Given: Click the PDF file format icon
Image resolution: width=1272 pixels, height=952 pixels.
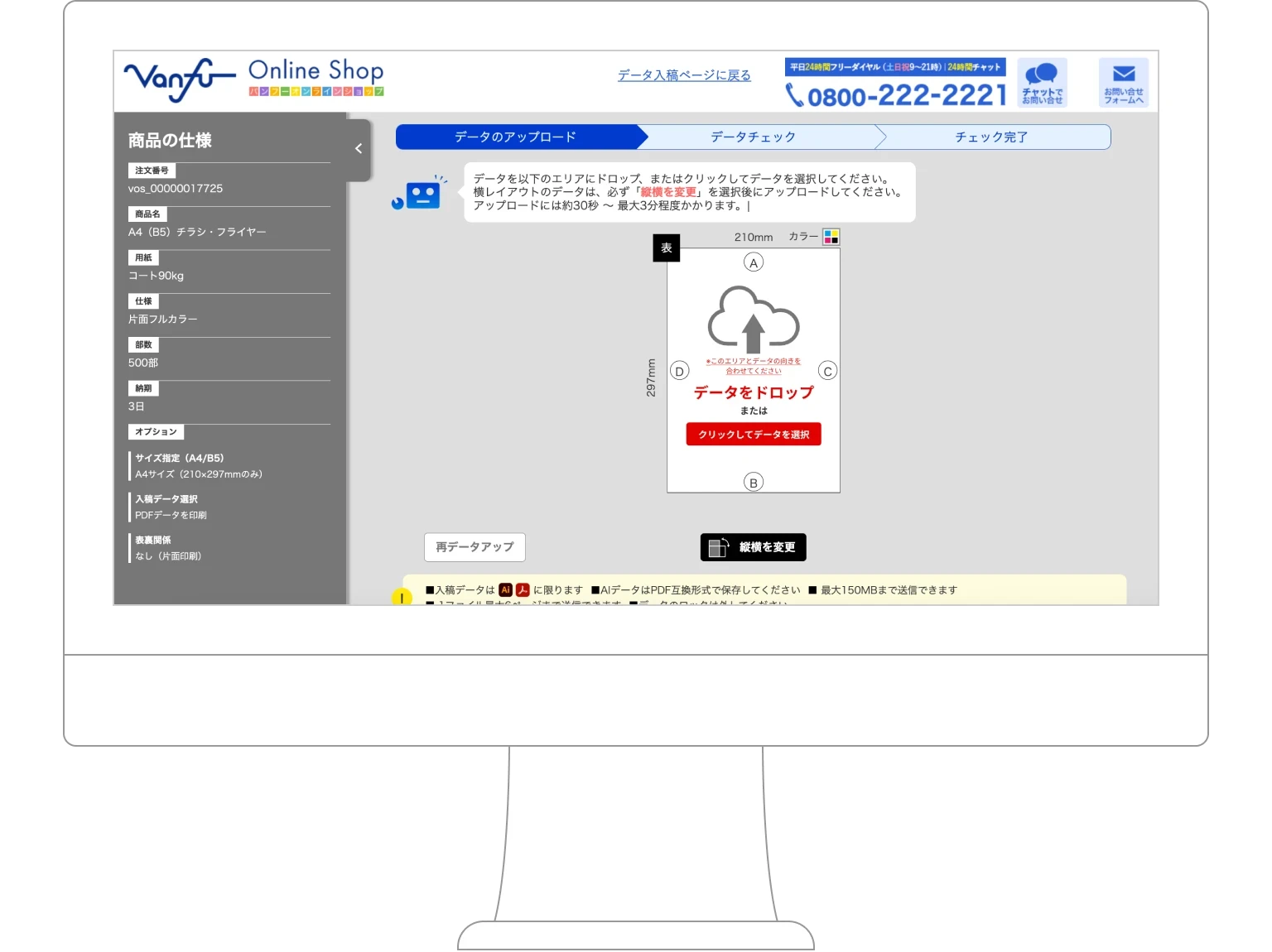Looking at the screenshot, I should [523, 590].
